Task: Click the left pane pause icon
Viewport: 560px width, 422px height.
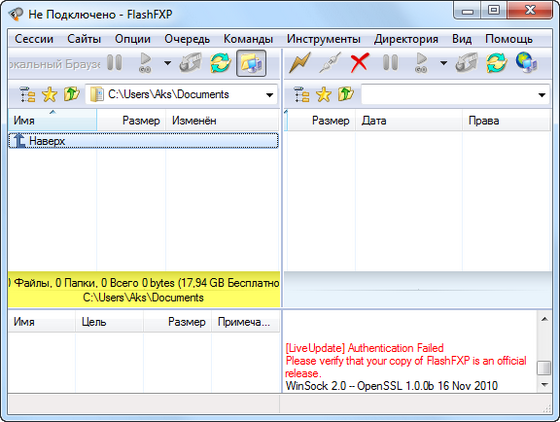Action: pyautogui.click(x=115, y=63)
